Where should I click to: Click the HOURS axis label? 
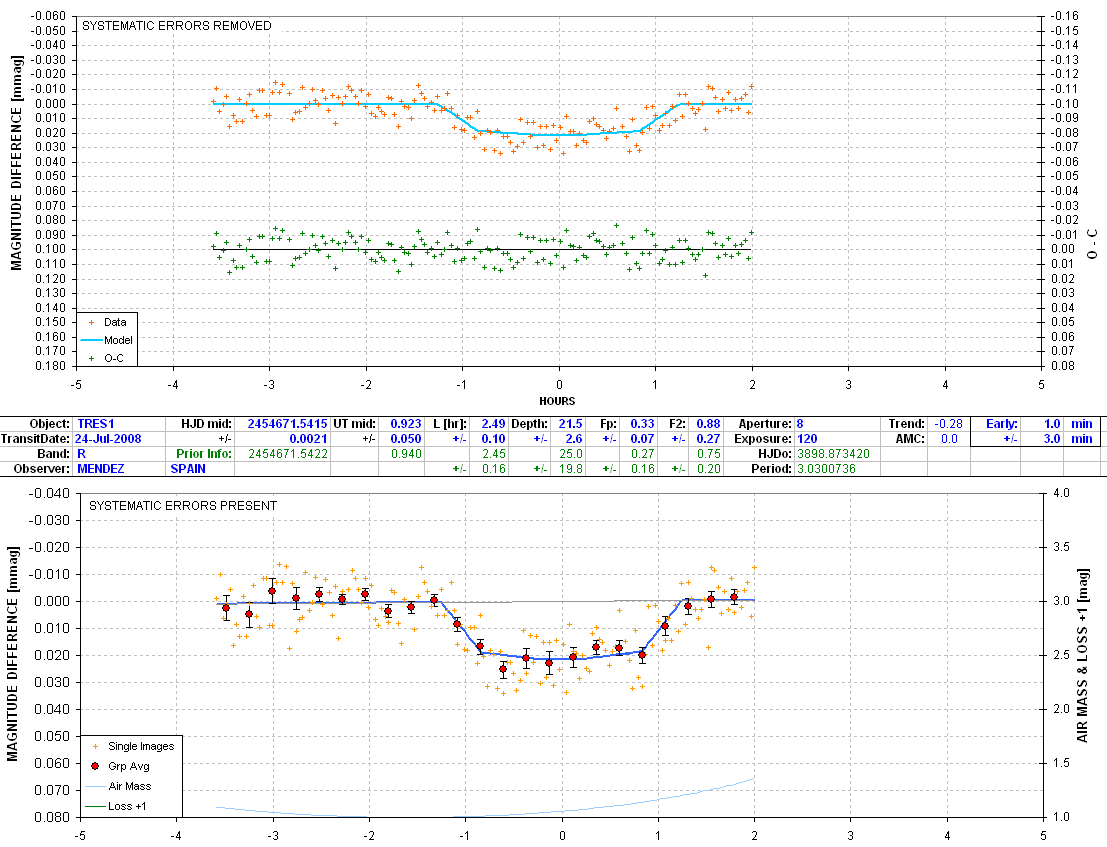pos(557,401)
